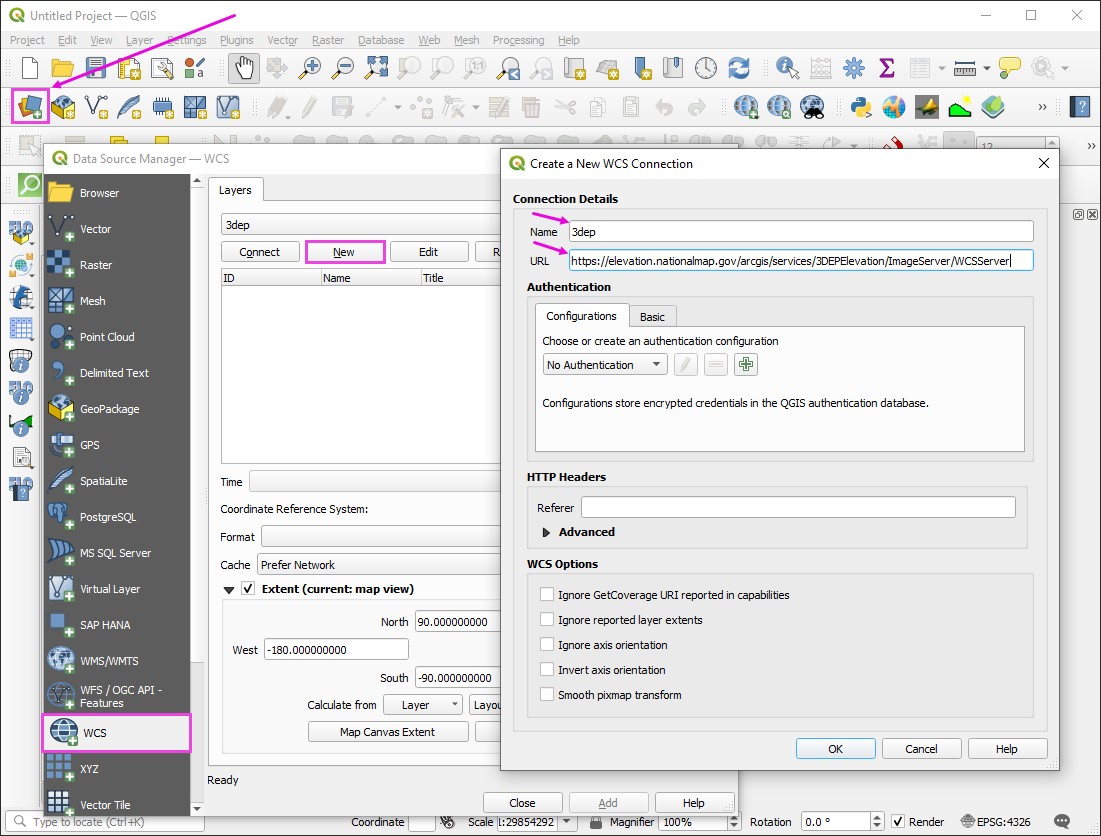Enable Ignore axis orientation option

pos(547,645)
